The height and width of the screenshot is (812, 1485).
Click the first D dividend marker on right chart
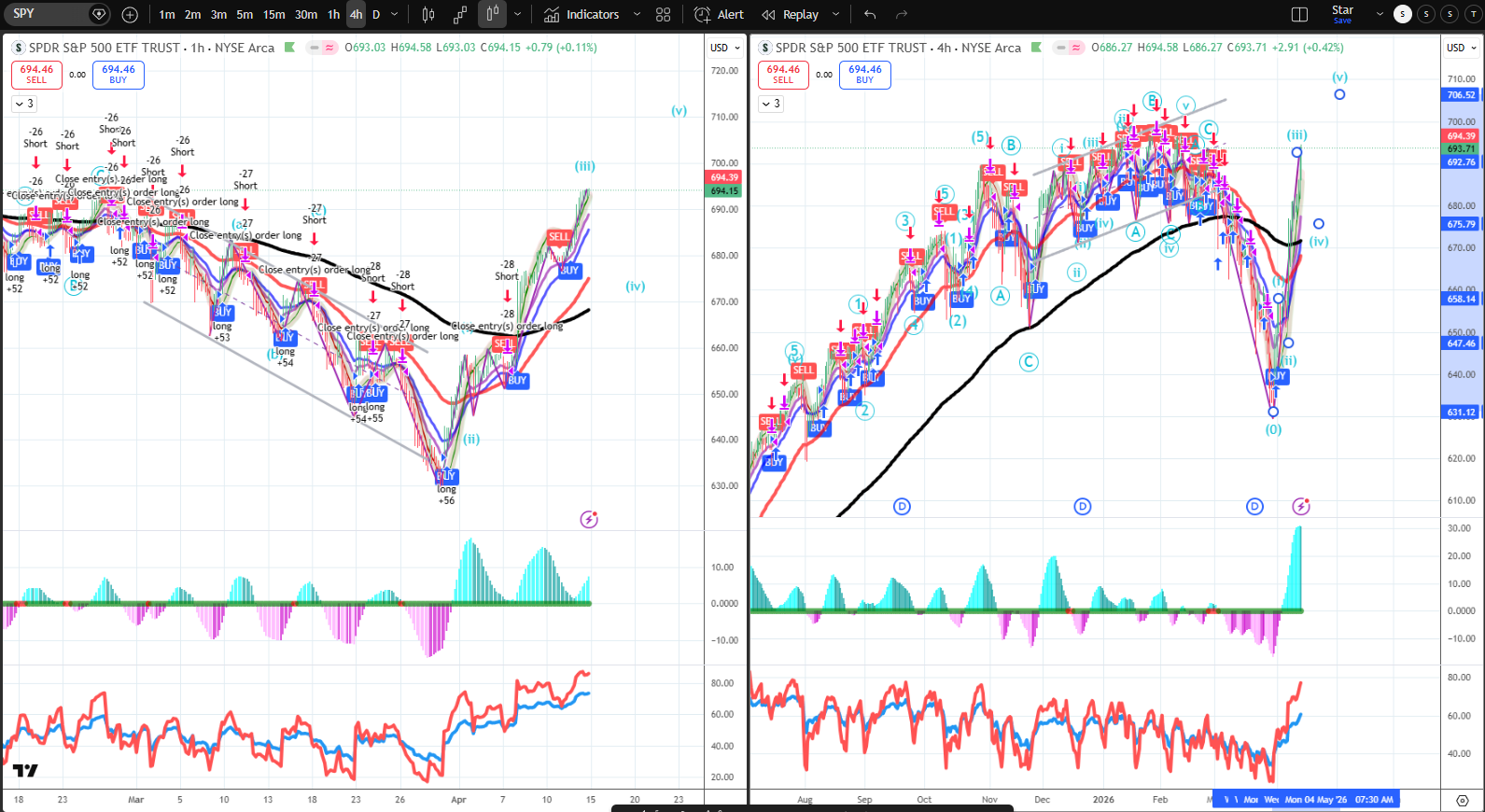pos(902,507)
